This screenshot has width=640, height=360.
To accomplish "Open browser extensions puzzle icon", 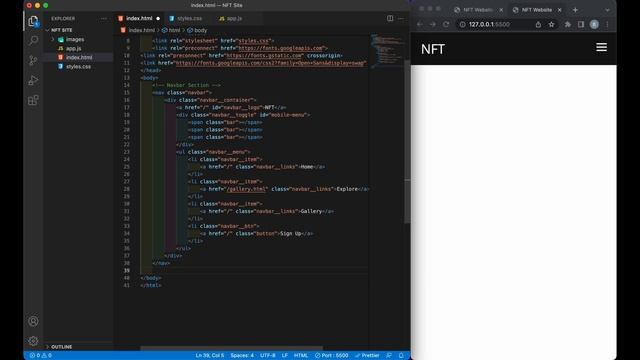I will pyautogui.click(x=568, y=24).
